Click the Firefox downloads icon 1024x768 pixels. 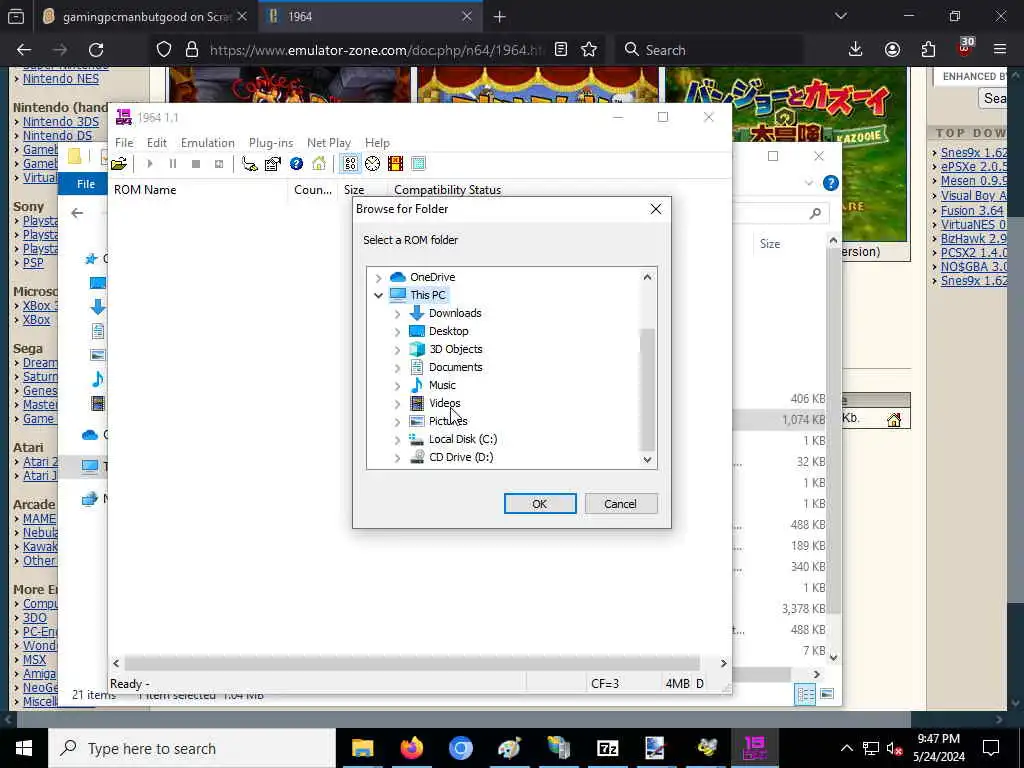(856, 50)
